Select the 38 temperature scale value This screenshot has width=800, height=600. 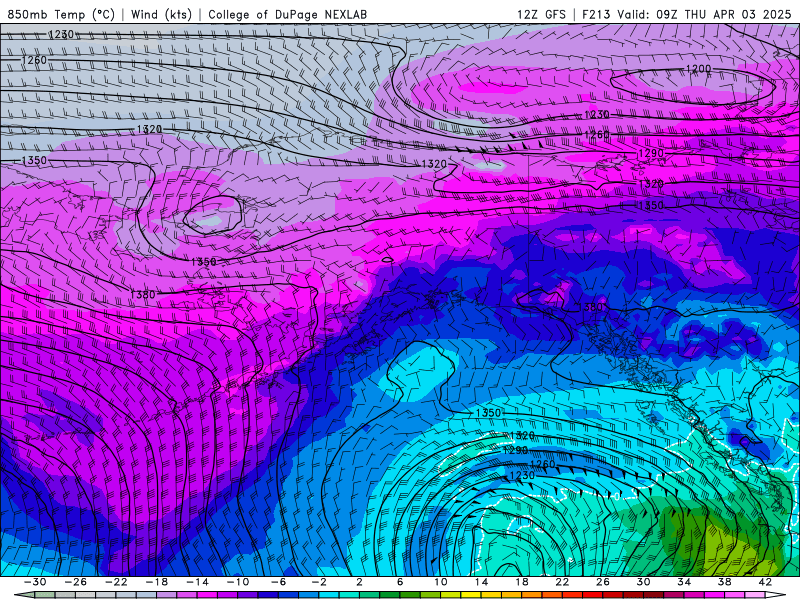click(724, 582)
